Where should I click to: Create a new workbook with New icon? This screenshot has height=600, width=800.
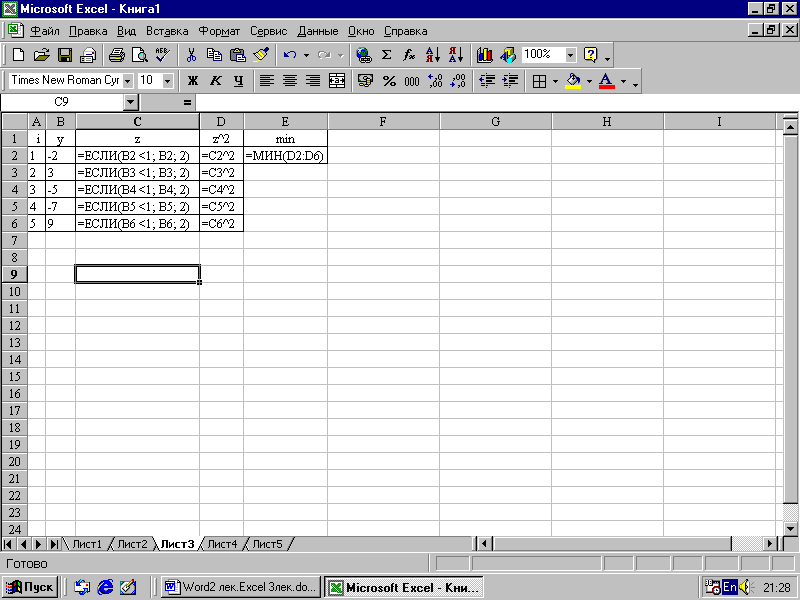(18, 55)
